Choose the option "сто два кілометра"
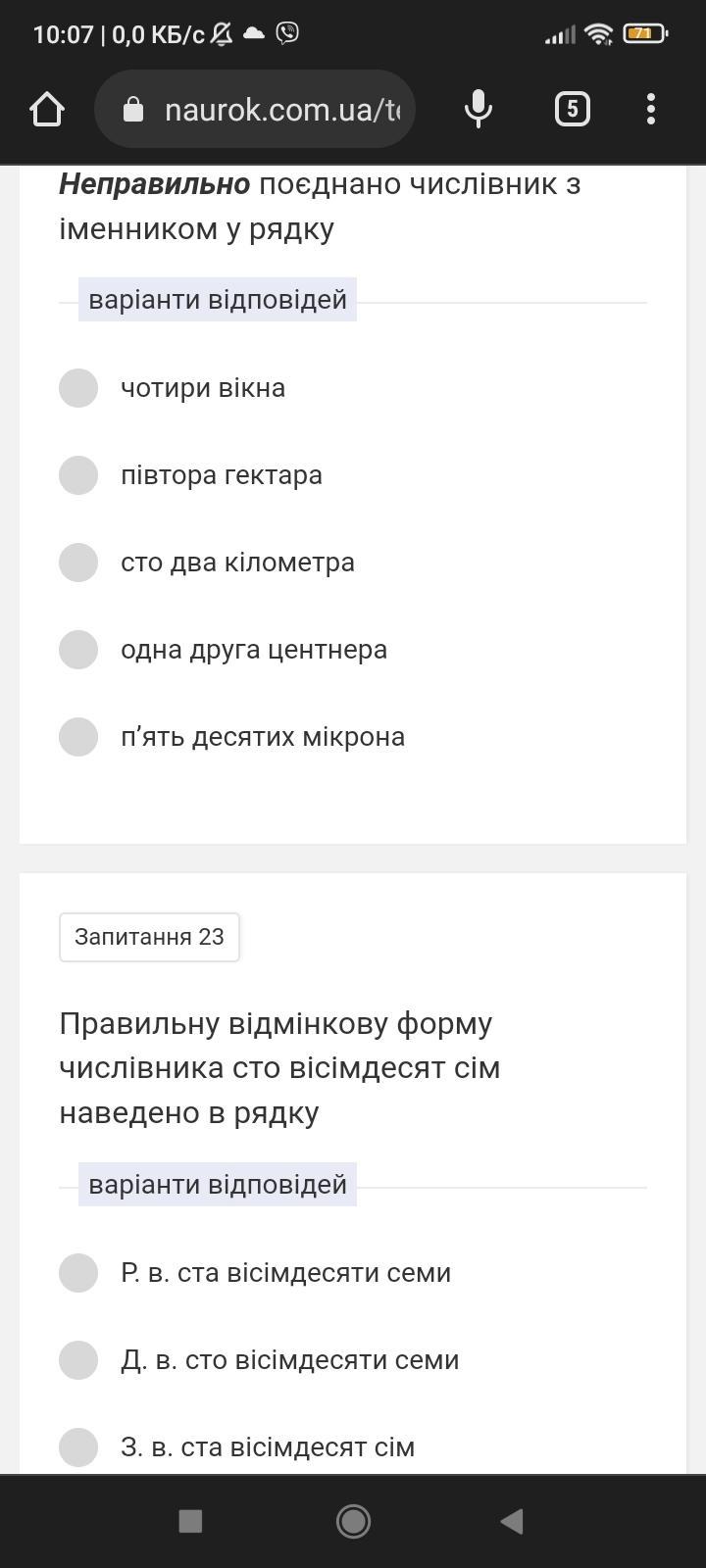Viewport: 706px width, 1568px height. pyautogui.click(x=78, y=563)
